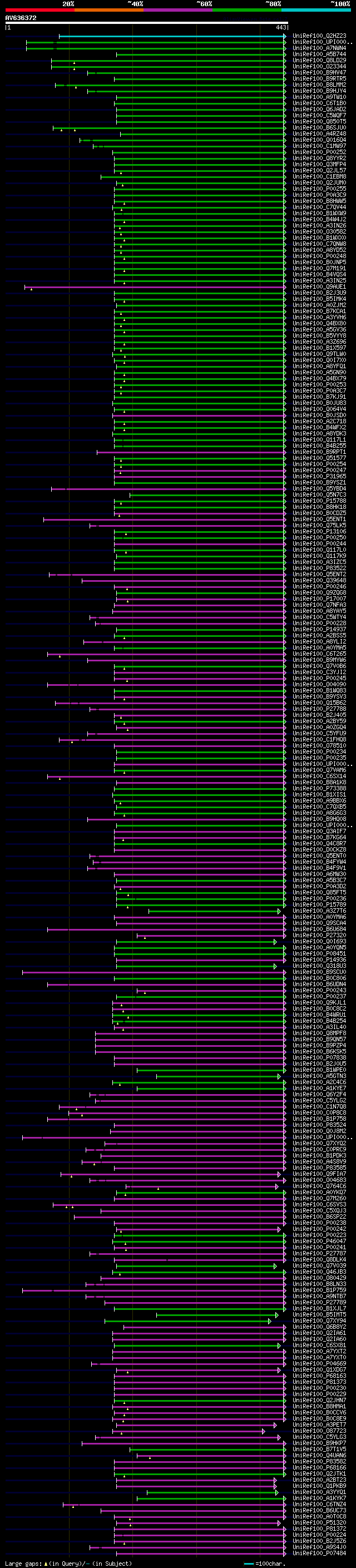The image size is (356, 1568).
Task: Select the hit UniRef100_B4W4J2
Action: tap(319, 220)
